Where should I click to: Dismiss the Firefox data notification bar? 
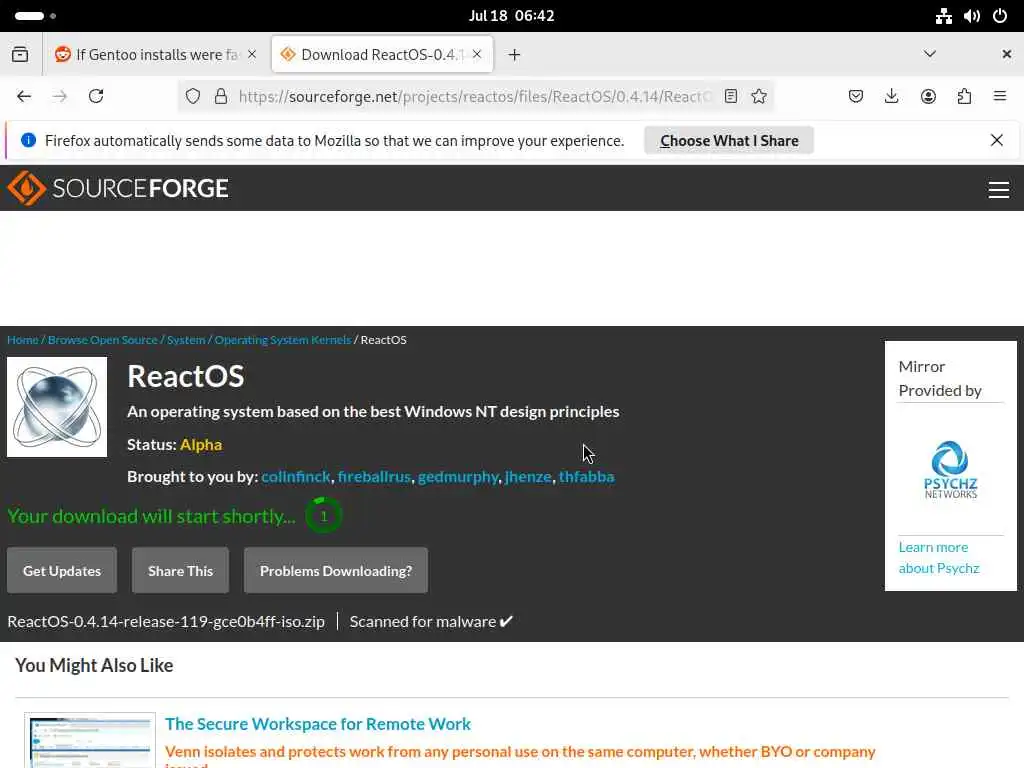tap(997, 140)
